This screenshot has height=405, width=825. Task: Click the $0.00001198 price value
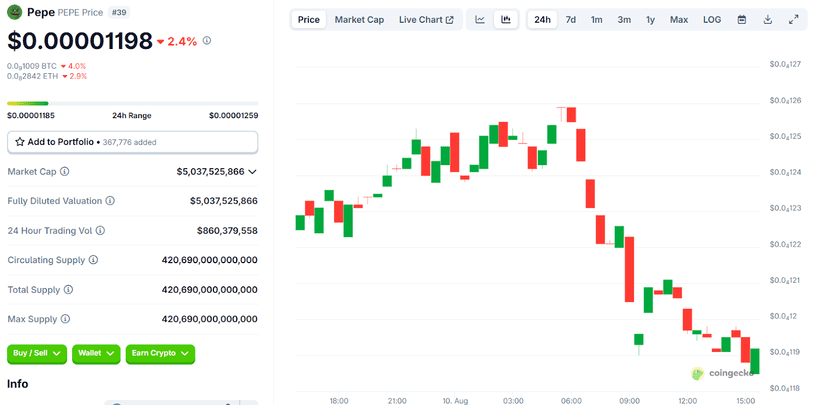80,41
